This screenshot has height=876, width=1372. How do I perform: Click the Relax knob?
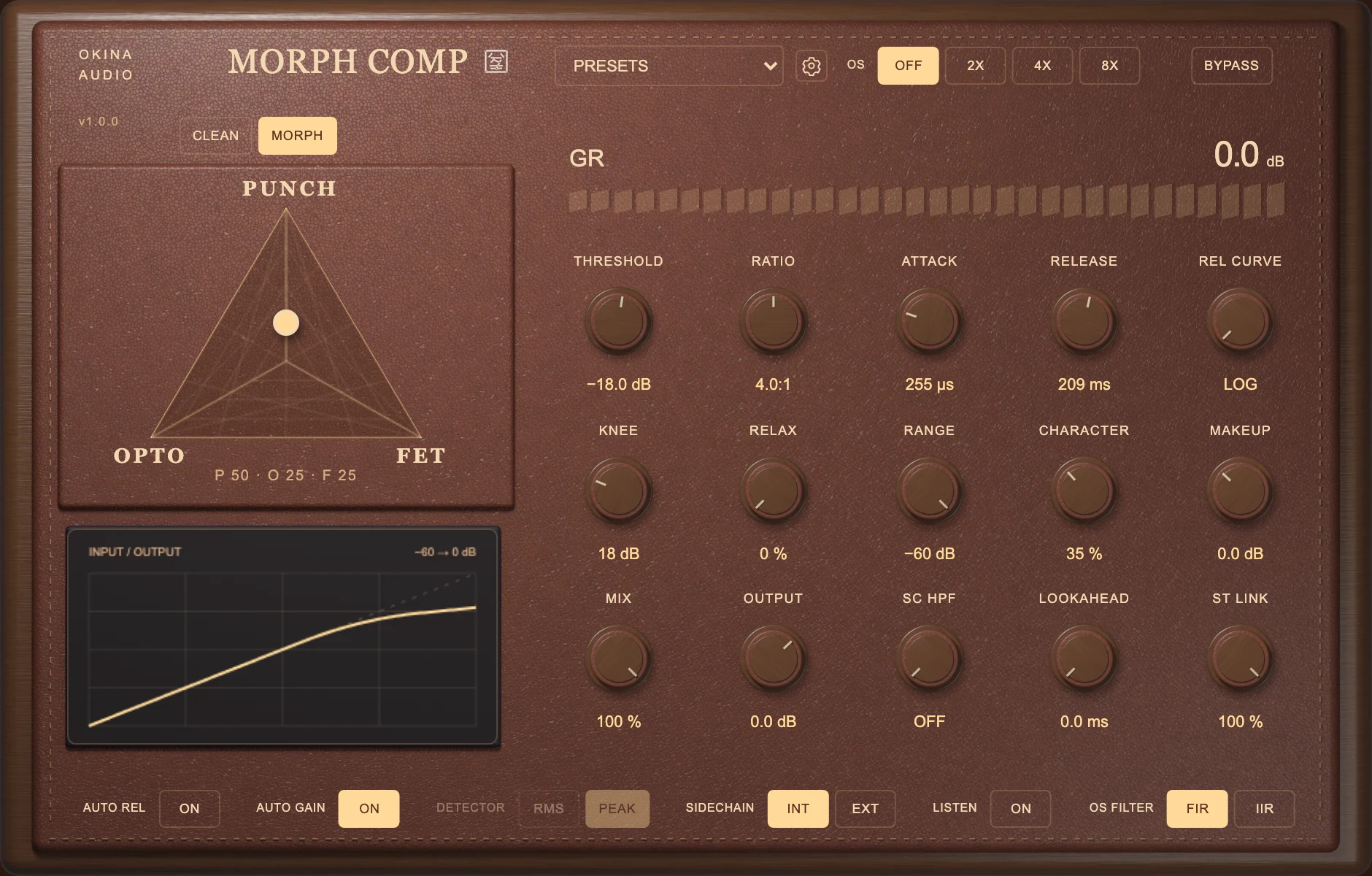tap(773, 491)
